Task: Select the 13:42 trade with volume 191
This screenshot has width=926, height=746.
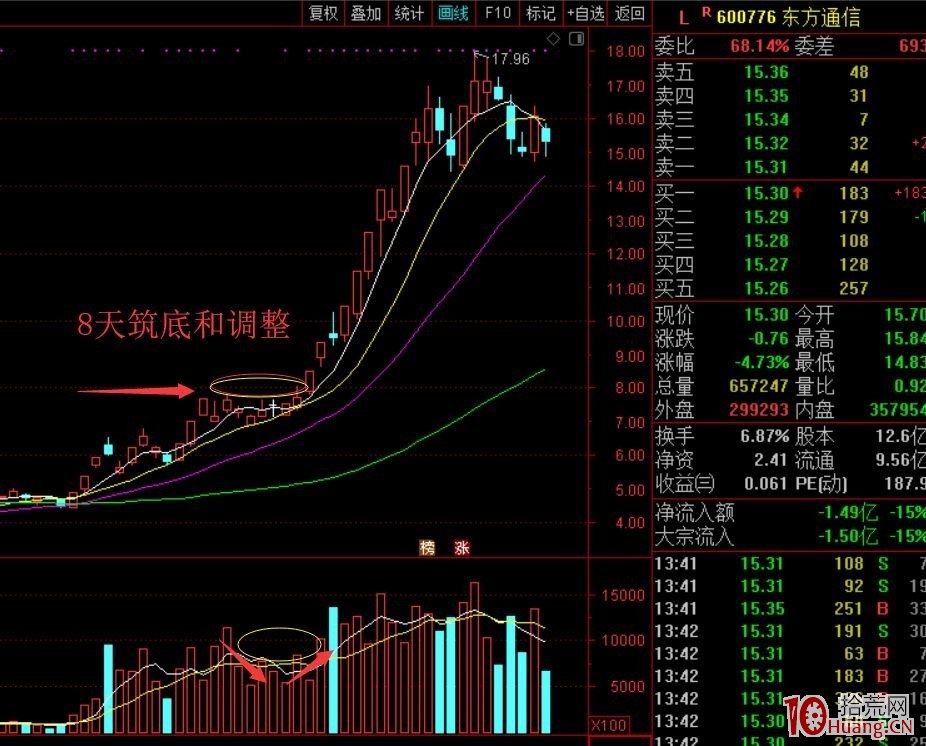Action: [x=790, y=631]
